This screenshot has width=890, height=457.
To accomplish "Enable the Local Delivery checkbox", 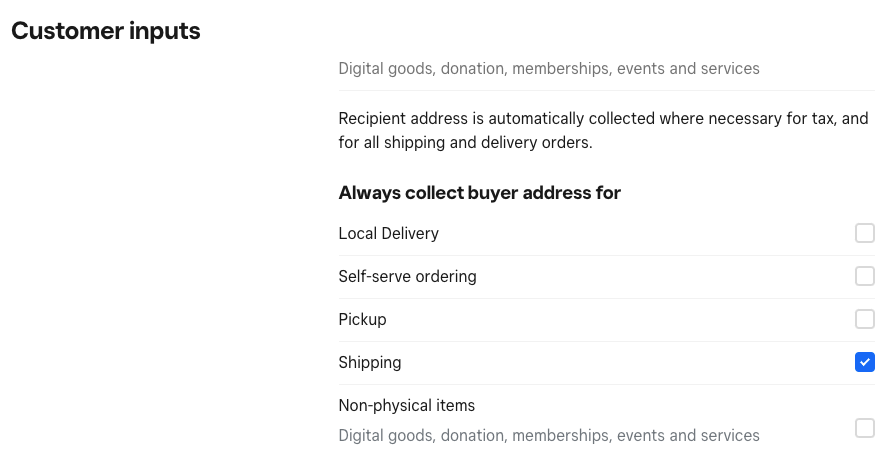I will 865,233.
